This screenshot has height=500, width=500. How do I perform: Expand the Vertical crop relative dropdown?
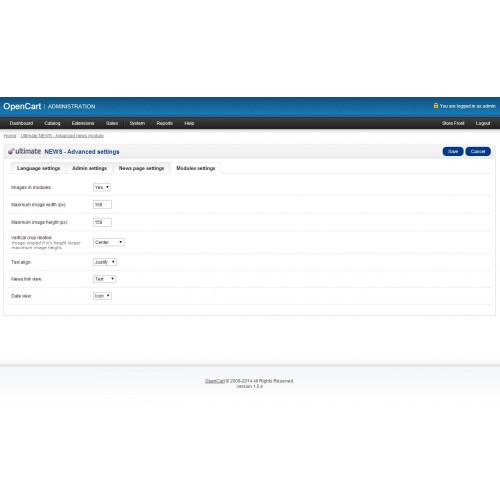click(x=109, y=242)
